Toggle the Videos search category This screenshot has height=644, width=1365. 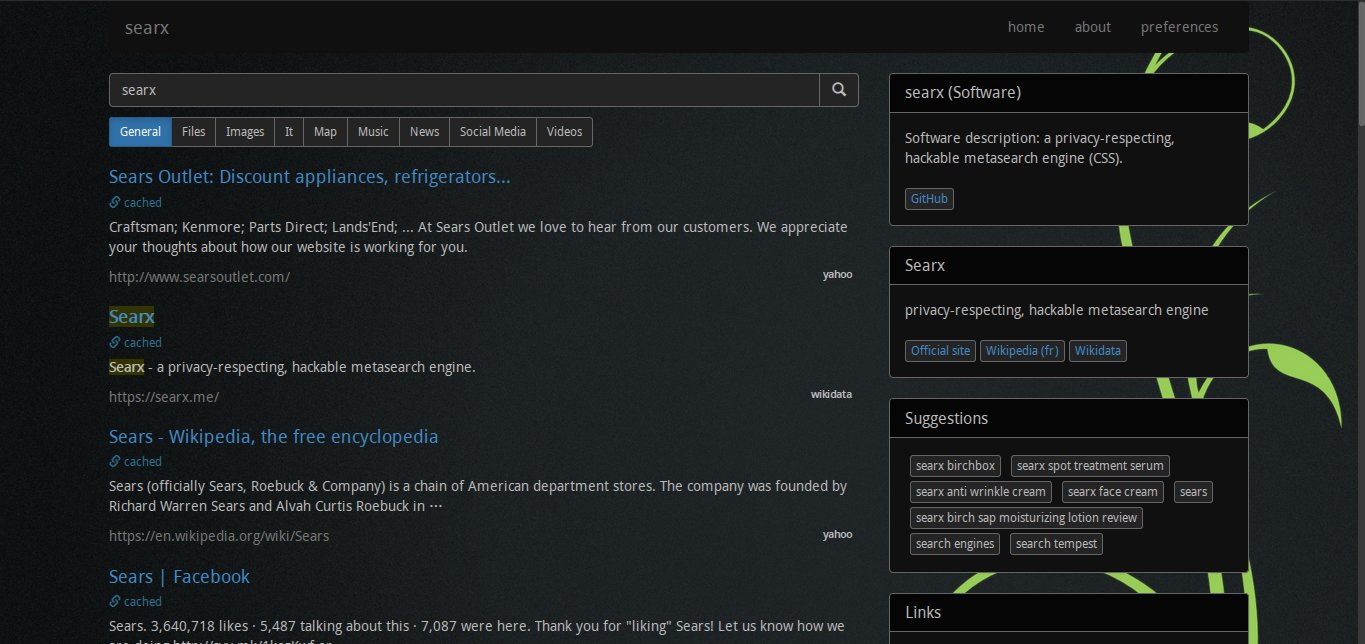coord(564,131)
